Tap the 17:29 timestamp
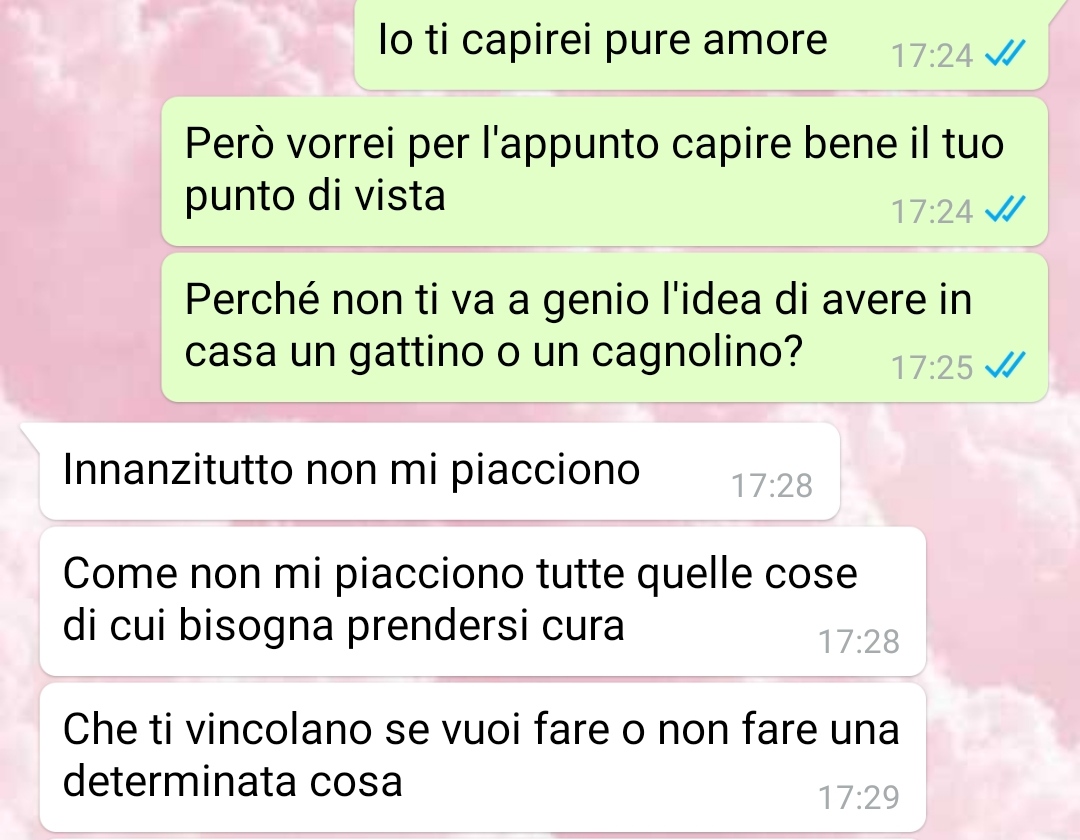This screenshot has width=1080, height=840. coord(859,797)
